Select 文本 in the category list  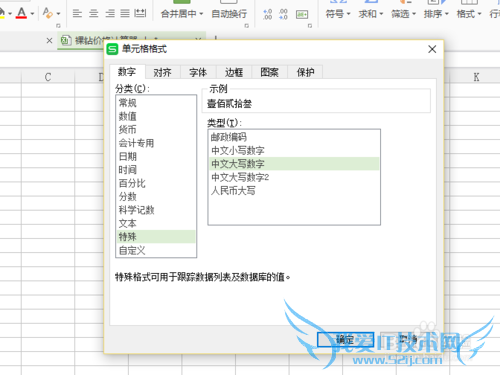(156, 223)
